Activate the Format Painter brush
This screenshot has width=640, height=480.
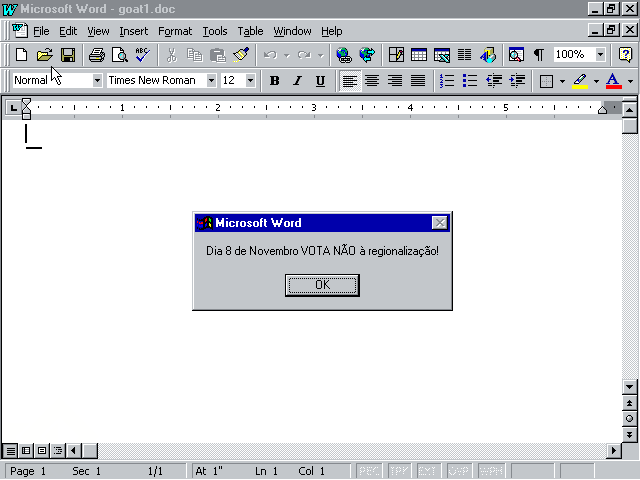pyautogui.click(x=241, y=55)
